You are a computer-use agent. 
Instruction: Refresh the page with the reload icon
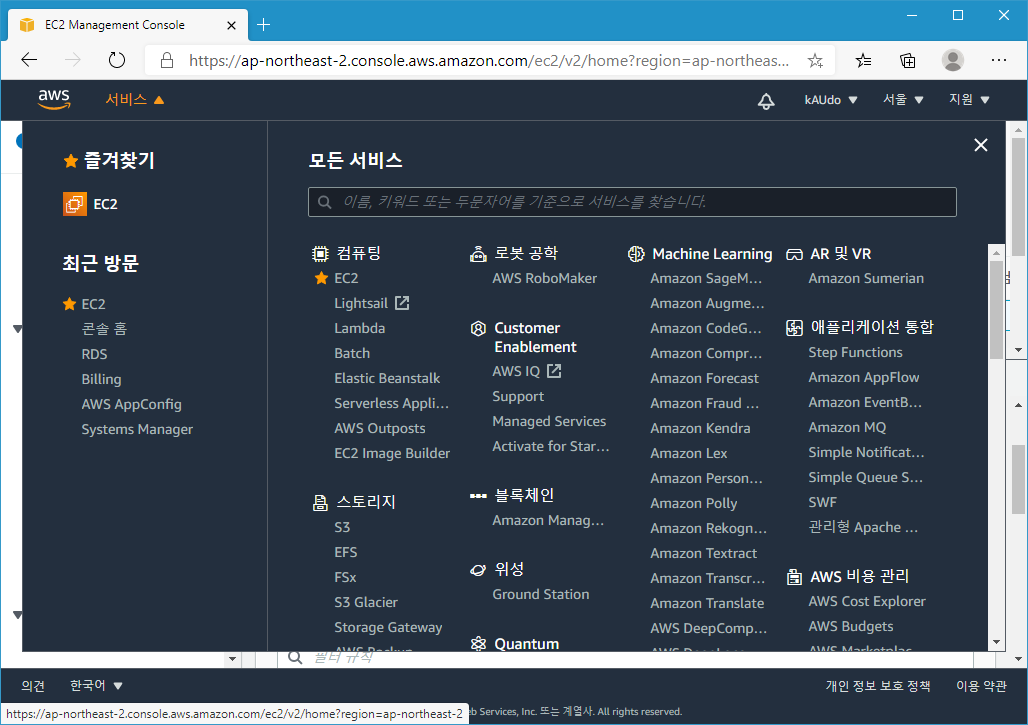[117, 60]
